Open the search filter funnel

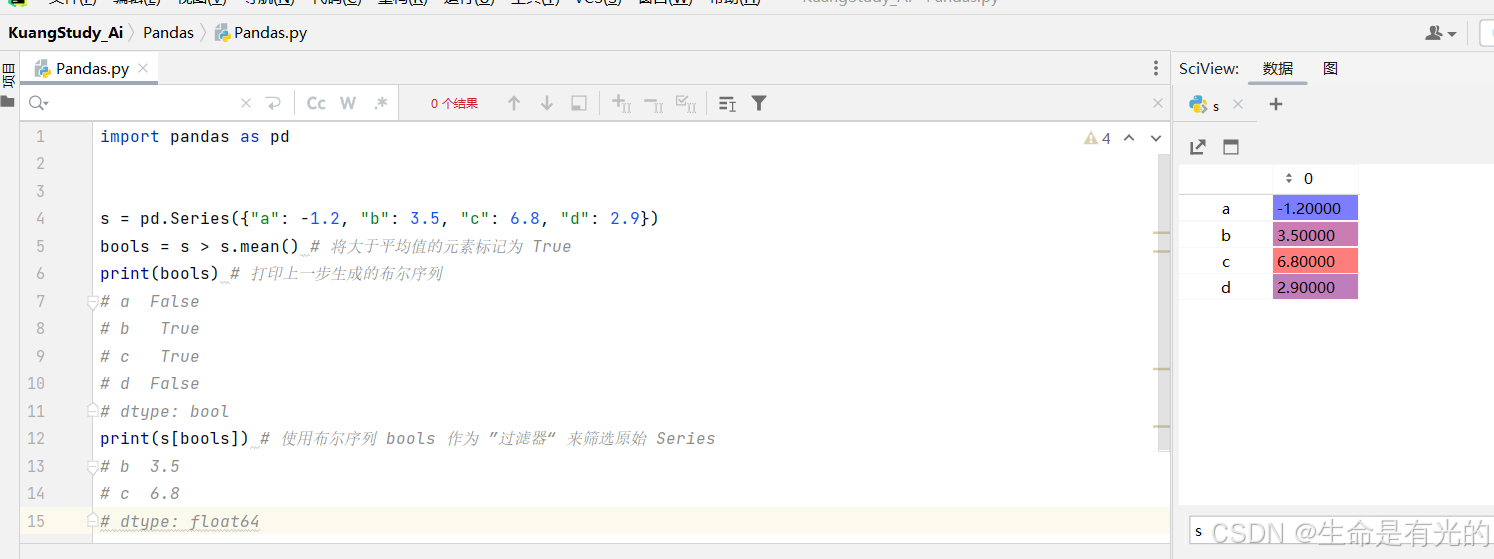pos(759,103)
